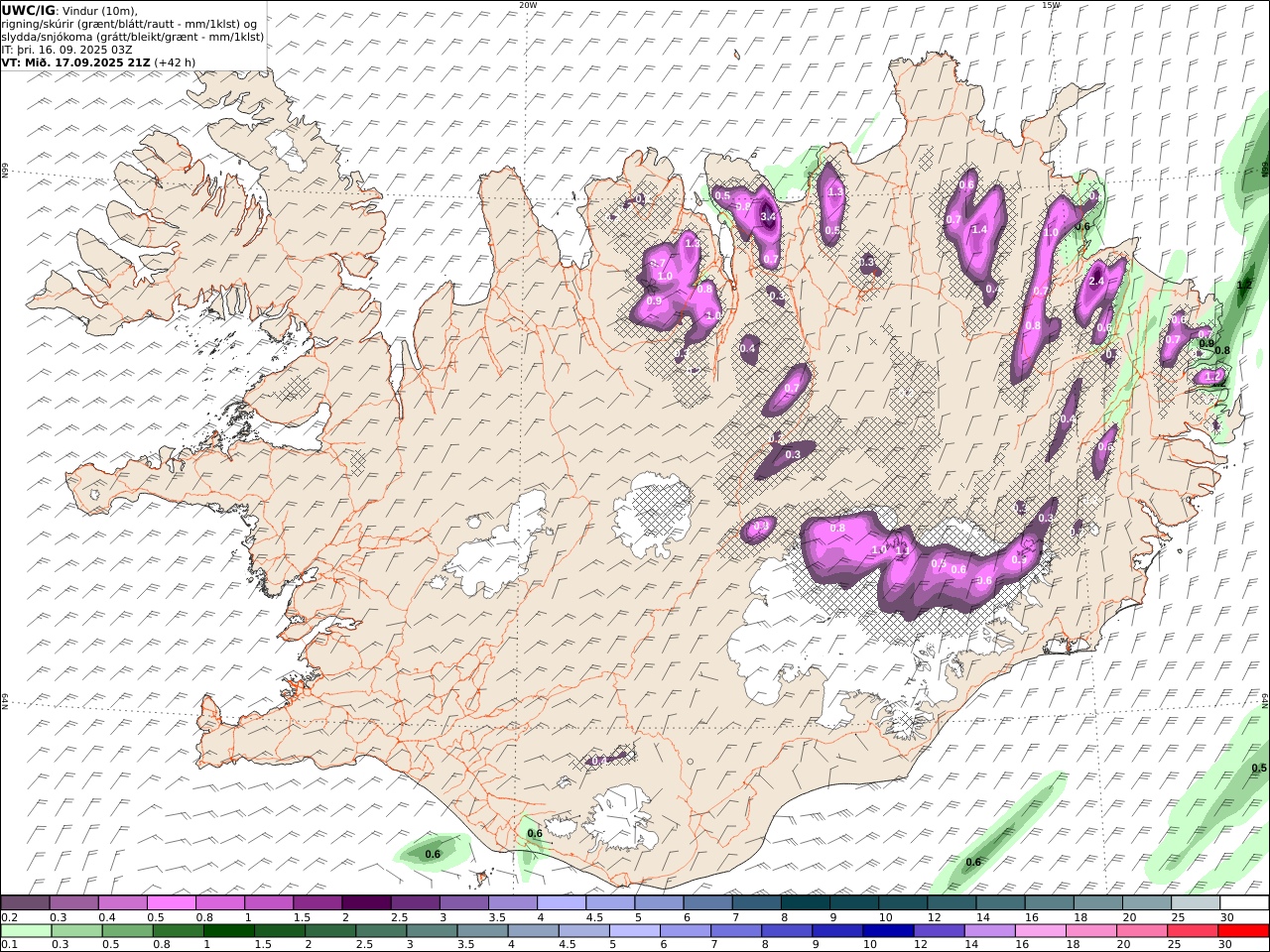
Task: Pick the purple 1.5 swatch in upper legend row
Action: 317,902
